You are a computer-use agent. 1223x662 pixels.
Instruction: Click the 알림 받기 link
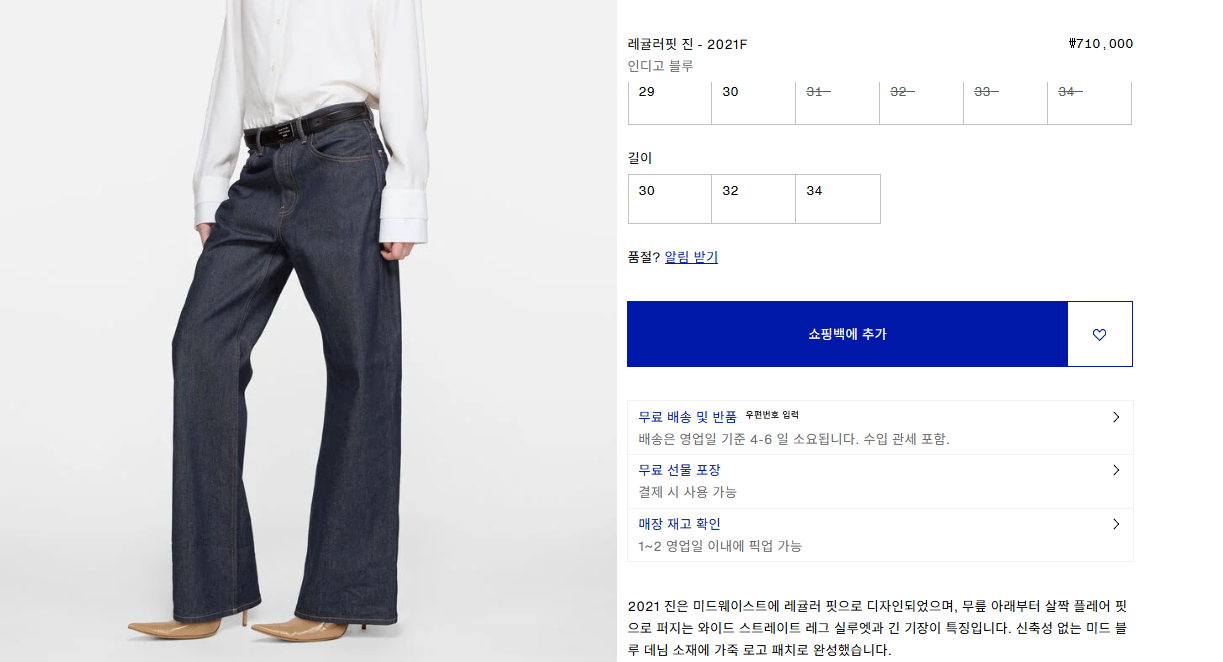[691, 257]
